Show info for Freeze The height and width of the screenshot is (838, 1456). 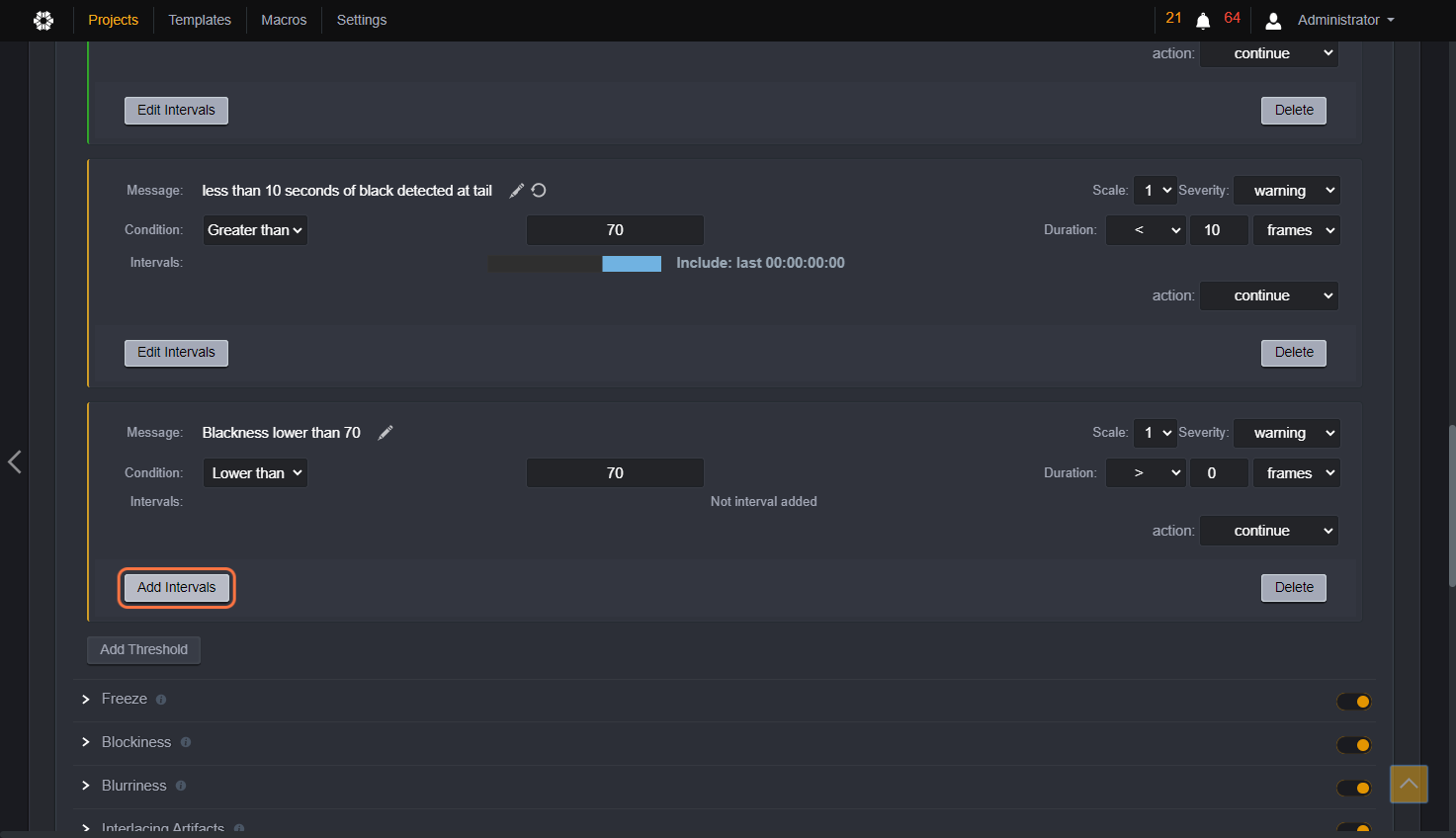(x=161, y=700)
